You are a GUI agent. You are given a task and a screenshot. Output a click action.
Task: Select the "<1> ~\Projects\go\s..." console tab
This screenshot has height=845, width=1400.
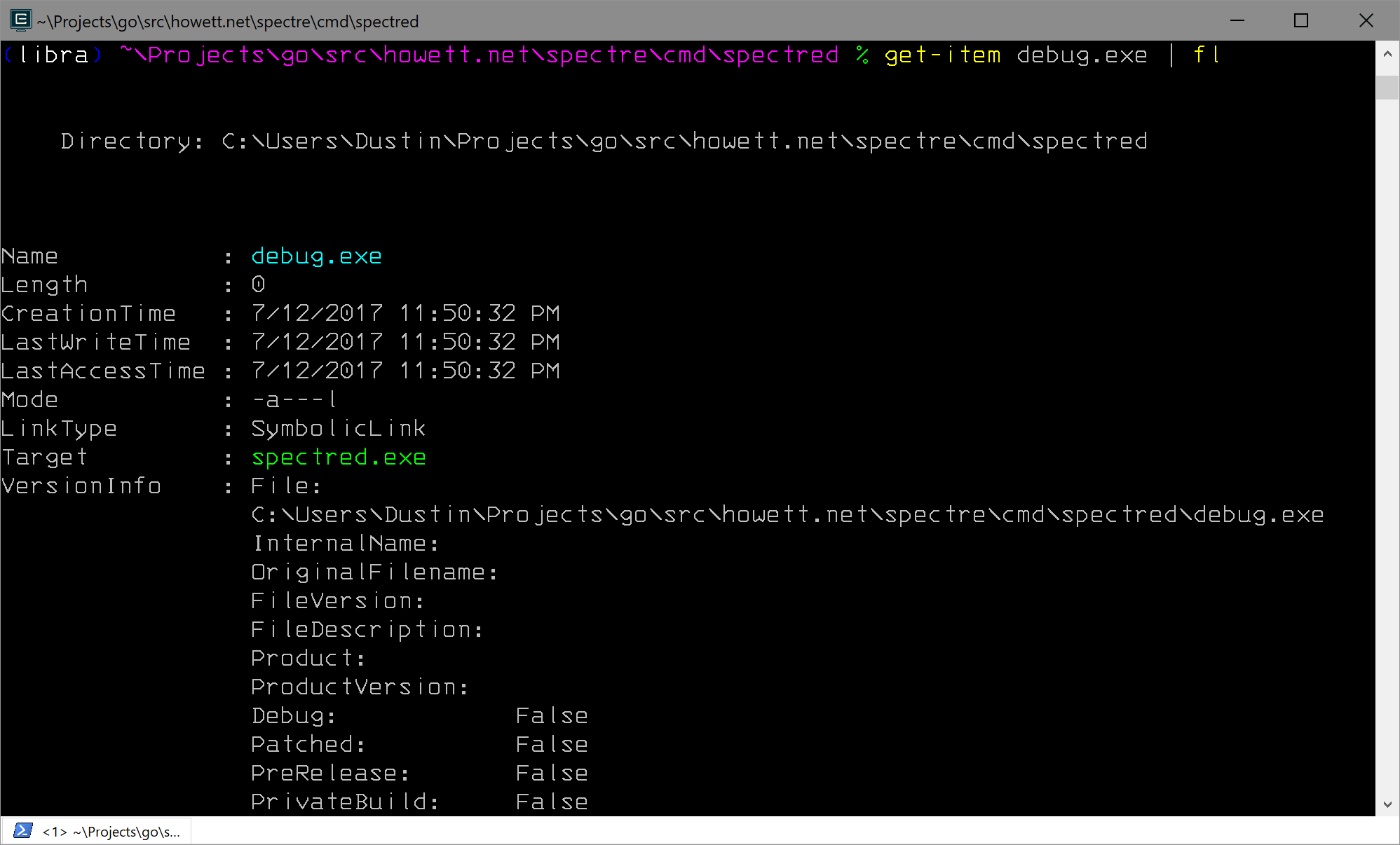point(97,831)
